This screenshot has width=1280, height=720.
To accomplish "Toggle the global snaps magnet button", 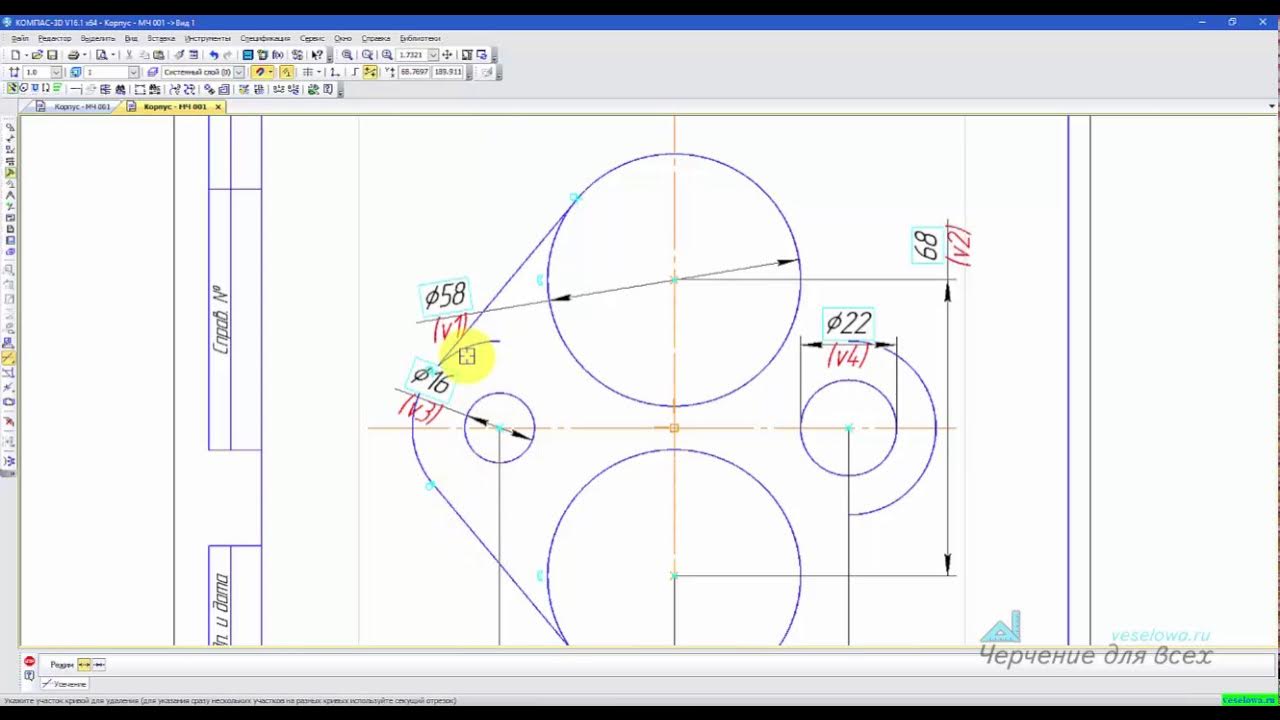I will point(259,72).
